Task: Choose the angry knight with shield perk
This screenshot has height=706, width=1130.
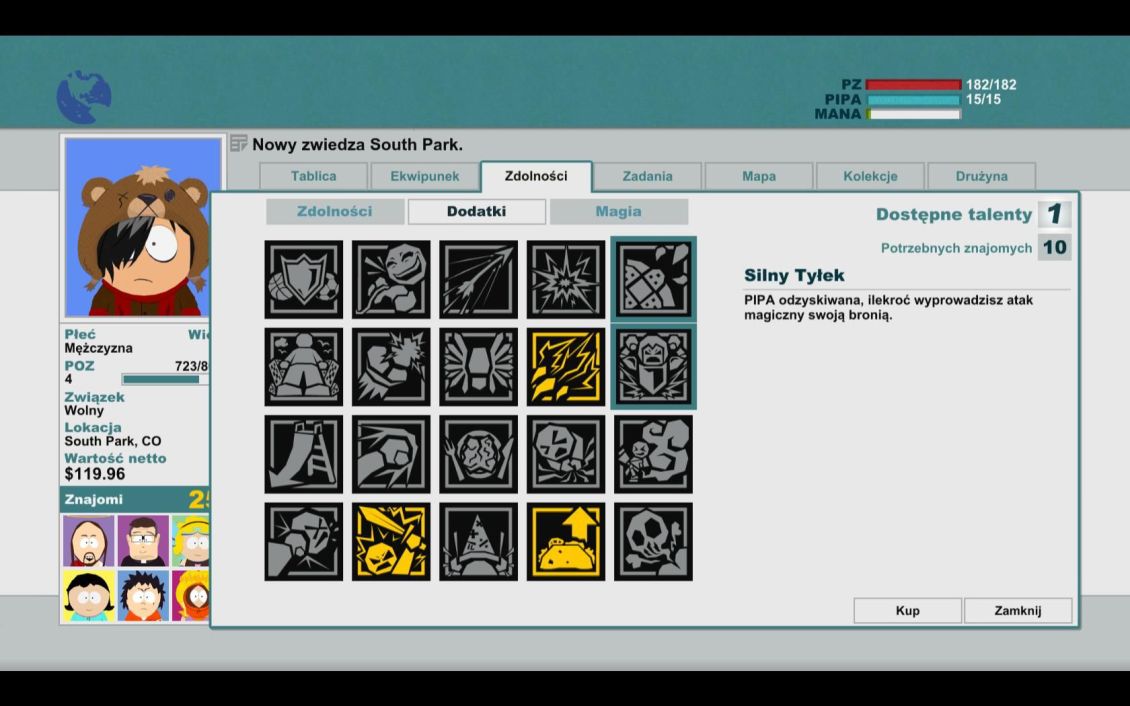Action: (x=653, y=367)
